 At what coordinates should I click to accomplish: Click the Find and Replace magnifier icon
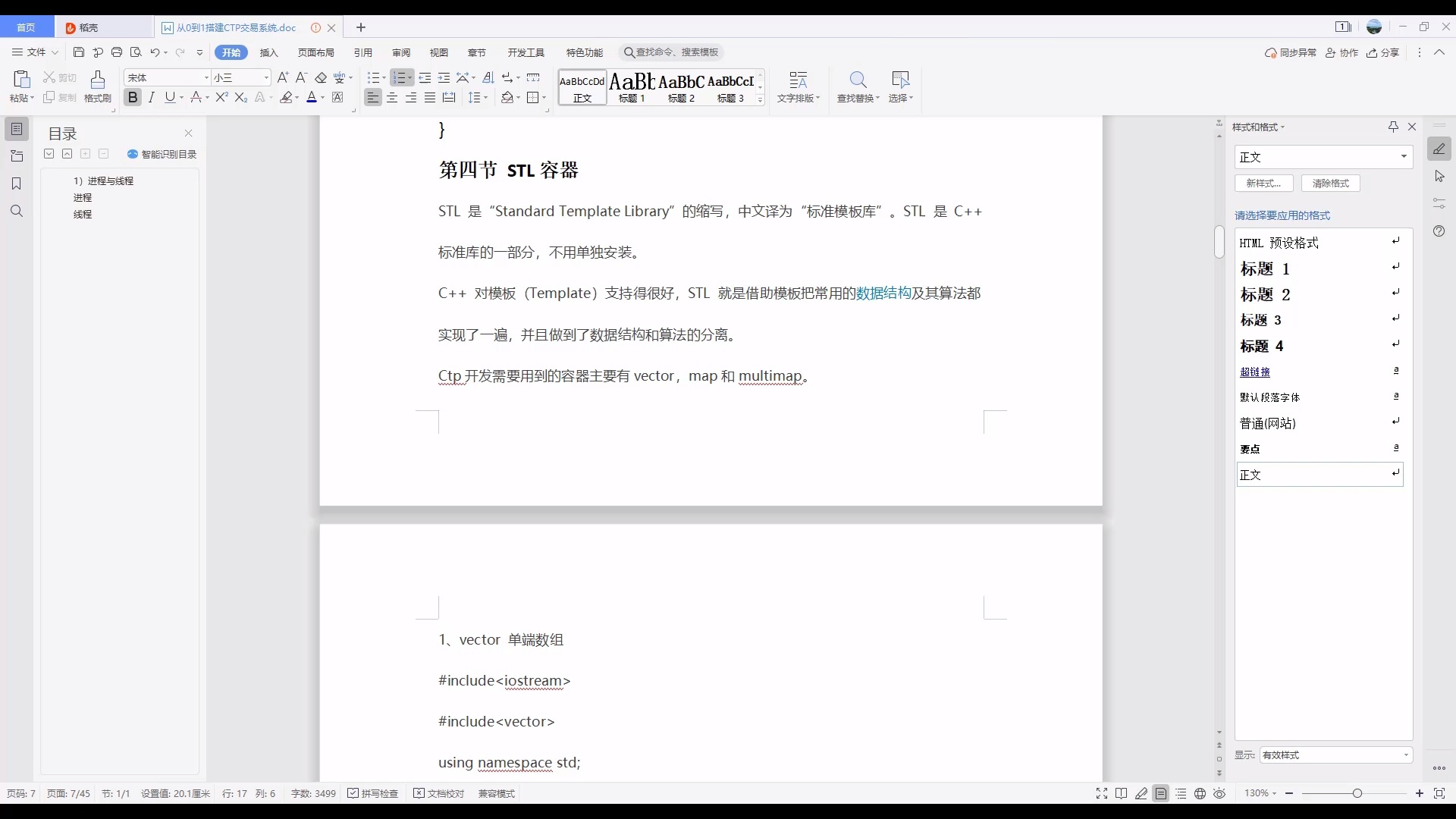(x=858, y=80)
